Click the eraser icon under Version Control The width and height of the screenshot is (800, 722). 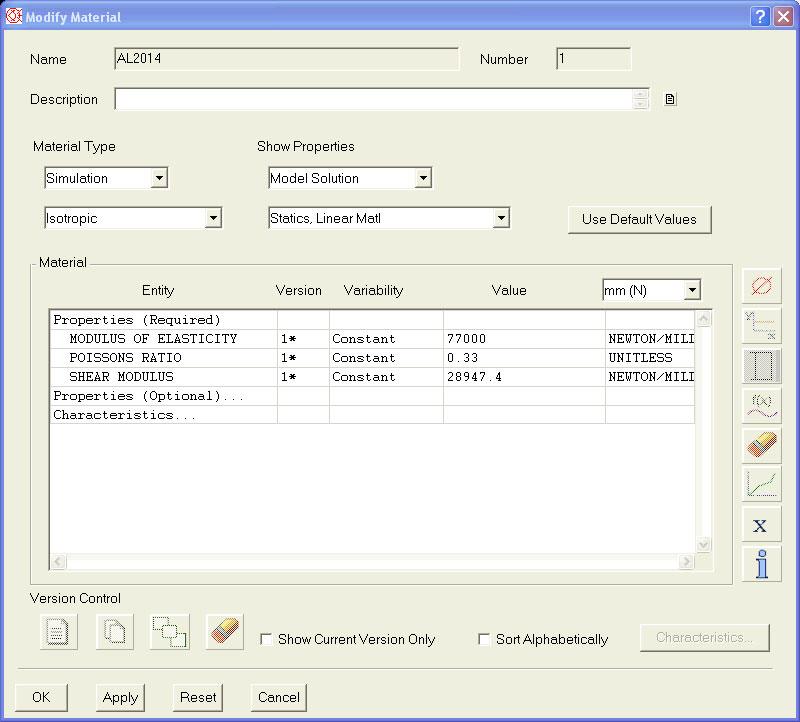pos(224,632)
